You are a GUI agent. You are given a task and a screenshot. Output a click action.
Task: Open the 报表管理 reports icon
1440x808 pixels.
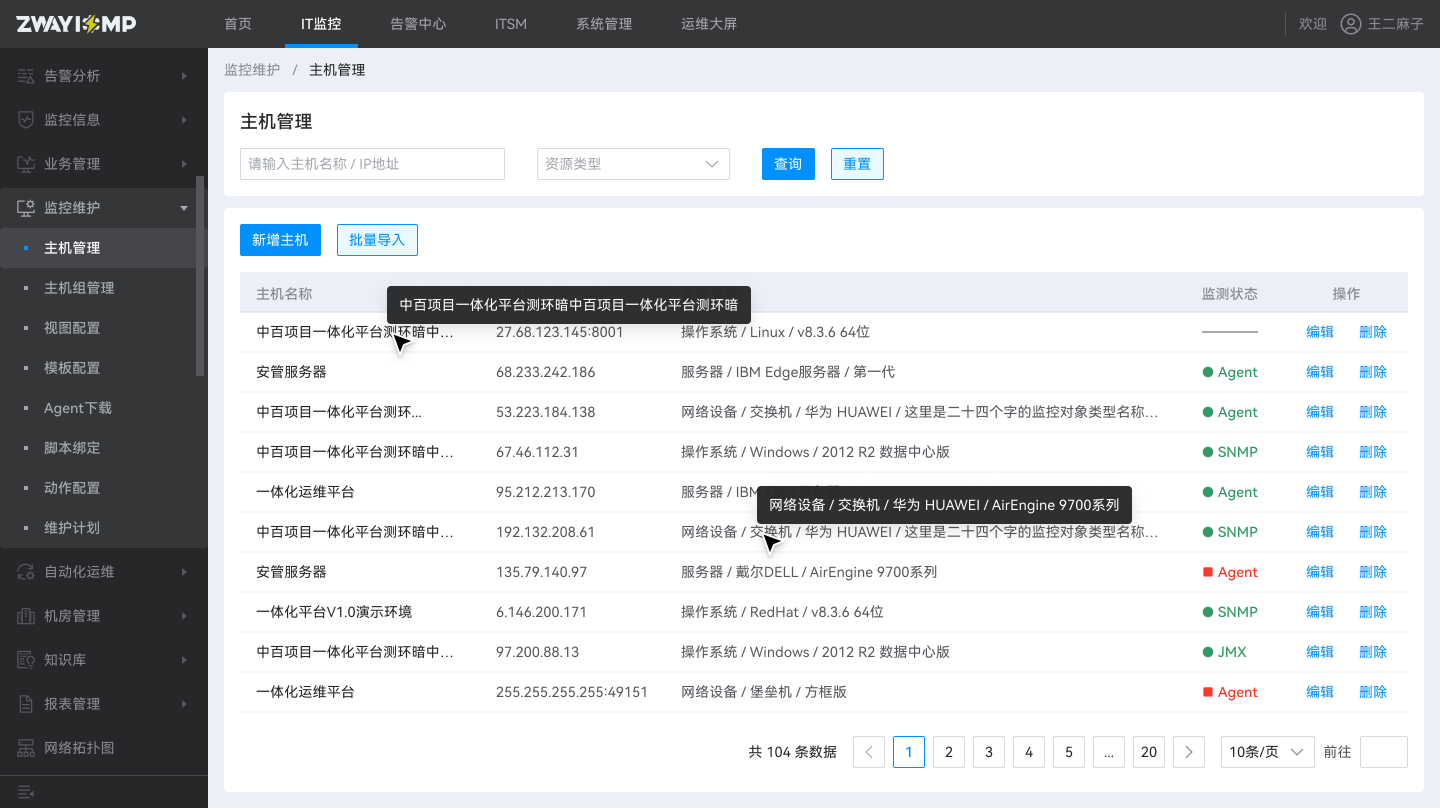26,703
